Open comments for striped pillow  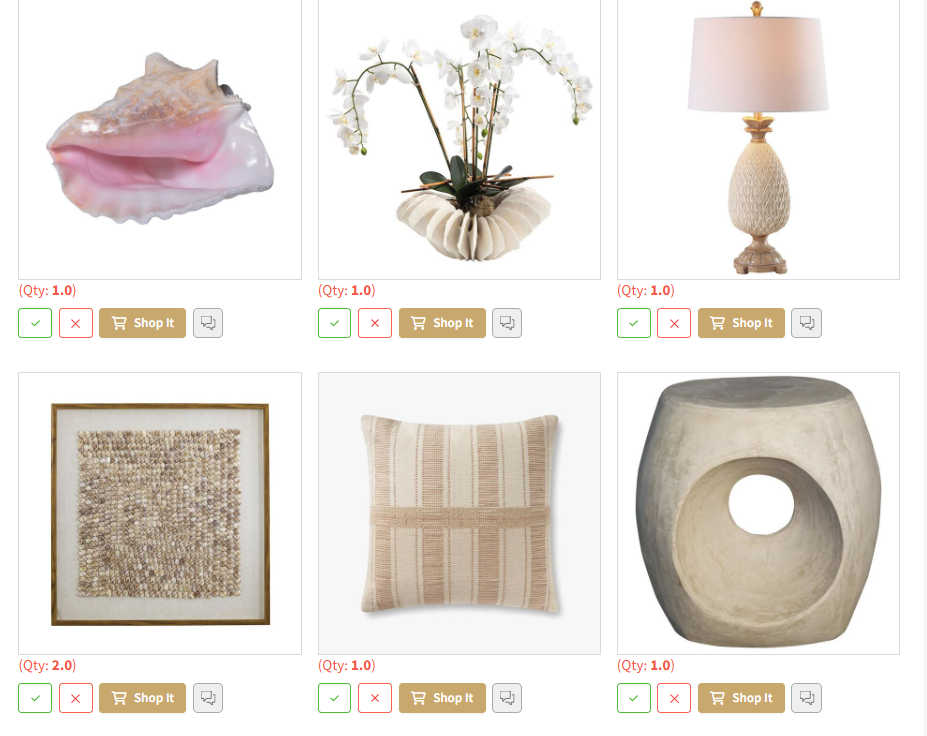(507, 698)
